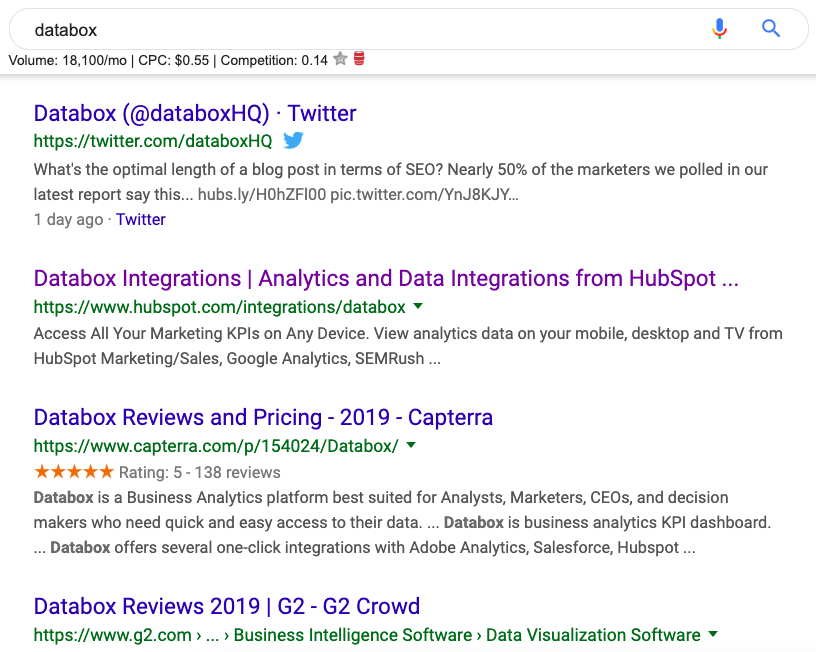Click the orange star rating for Capterra
The image size is (816, 652).
click(73, 472)
